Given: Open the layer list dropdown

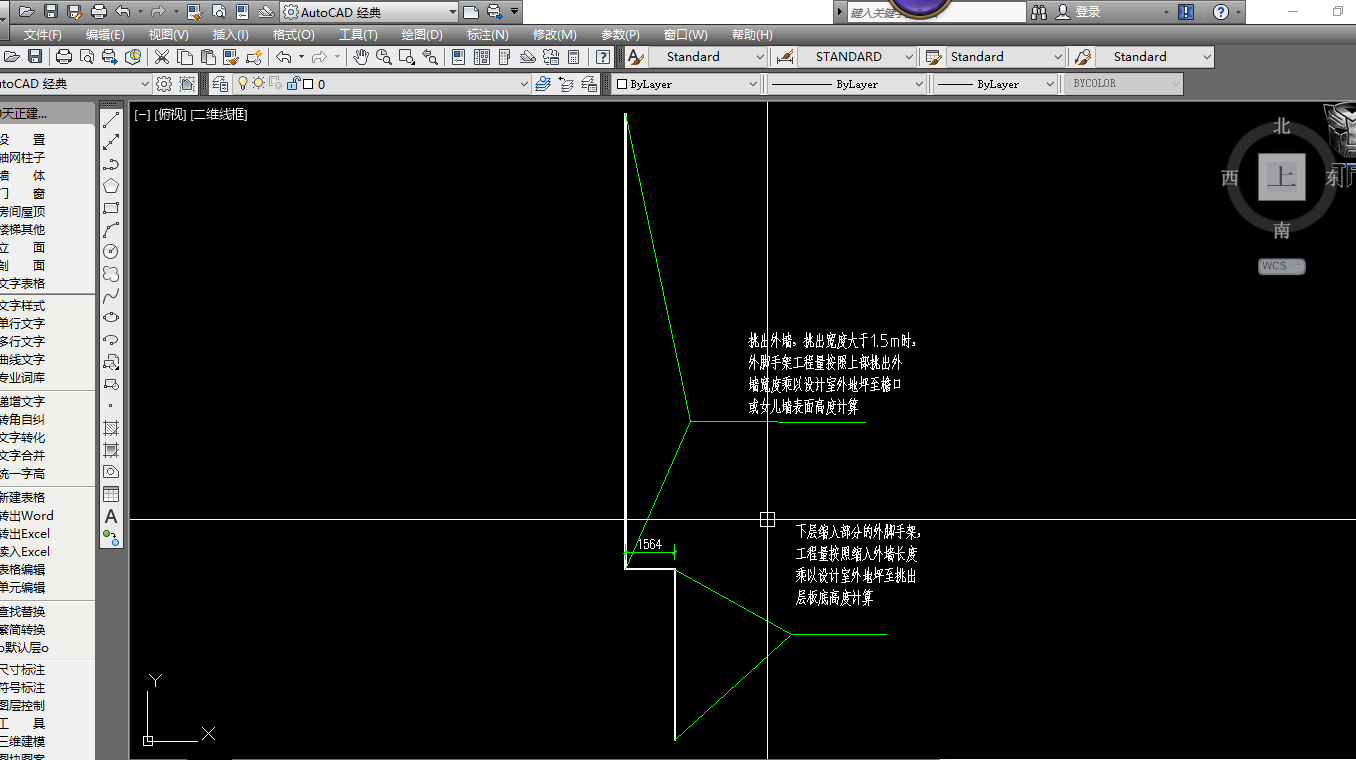Looking at the screenshot, I should pos(524,84).
